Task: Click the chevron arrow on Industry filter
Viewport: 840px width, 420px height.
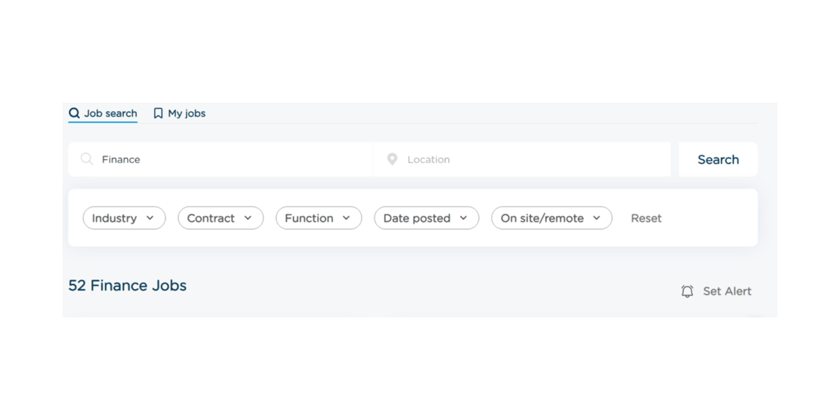Action: point(150,218)
